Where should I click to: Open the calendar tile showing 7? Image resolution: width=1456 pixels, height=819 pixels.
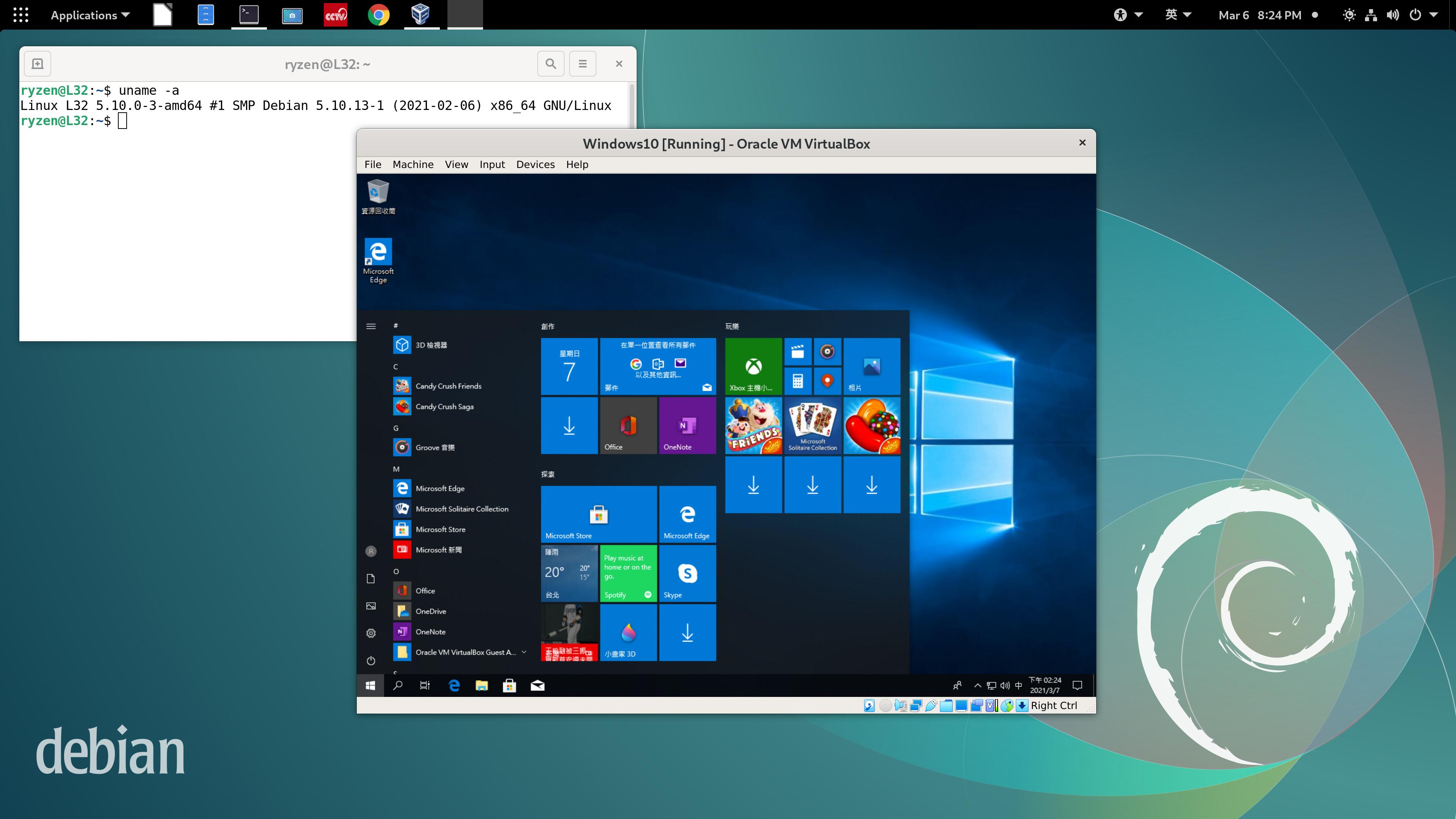point(569,366)
